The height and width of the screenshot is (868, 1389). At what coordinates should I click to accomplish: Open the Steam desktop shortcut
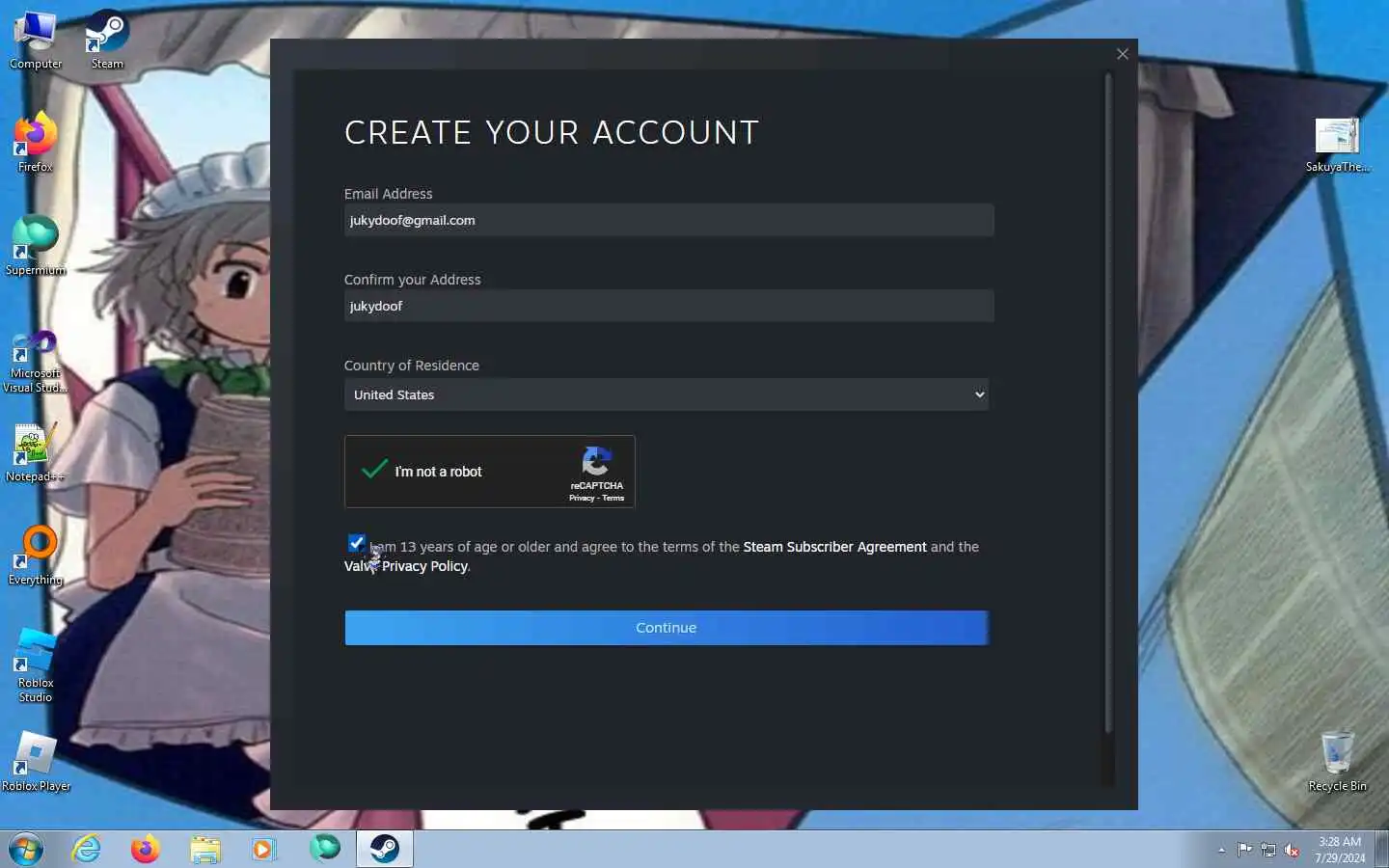pos(107,41)
